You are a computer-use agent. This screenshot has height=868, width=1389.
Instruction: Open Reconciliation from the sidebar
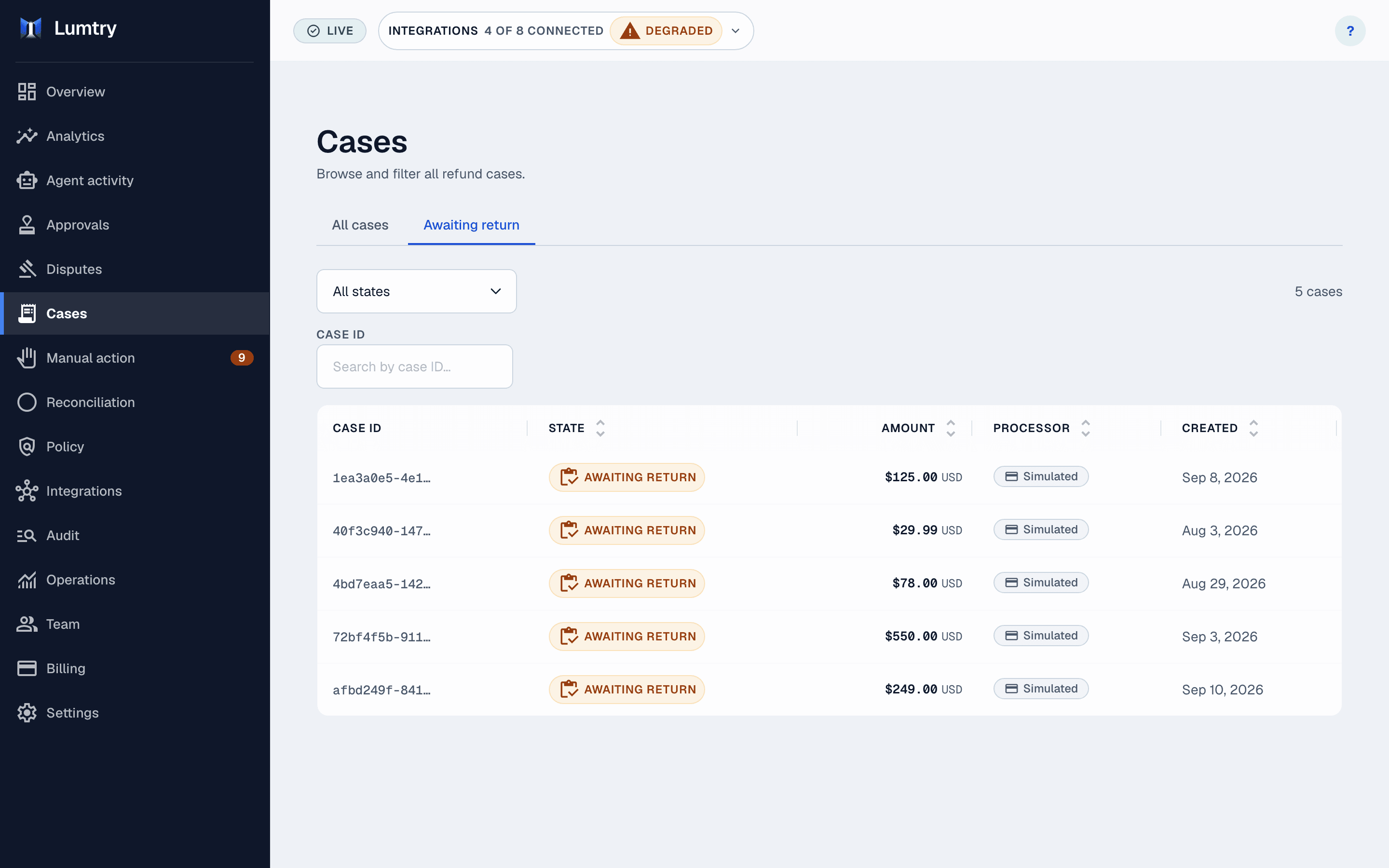tap(135, 403)
